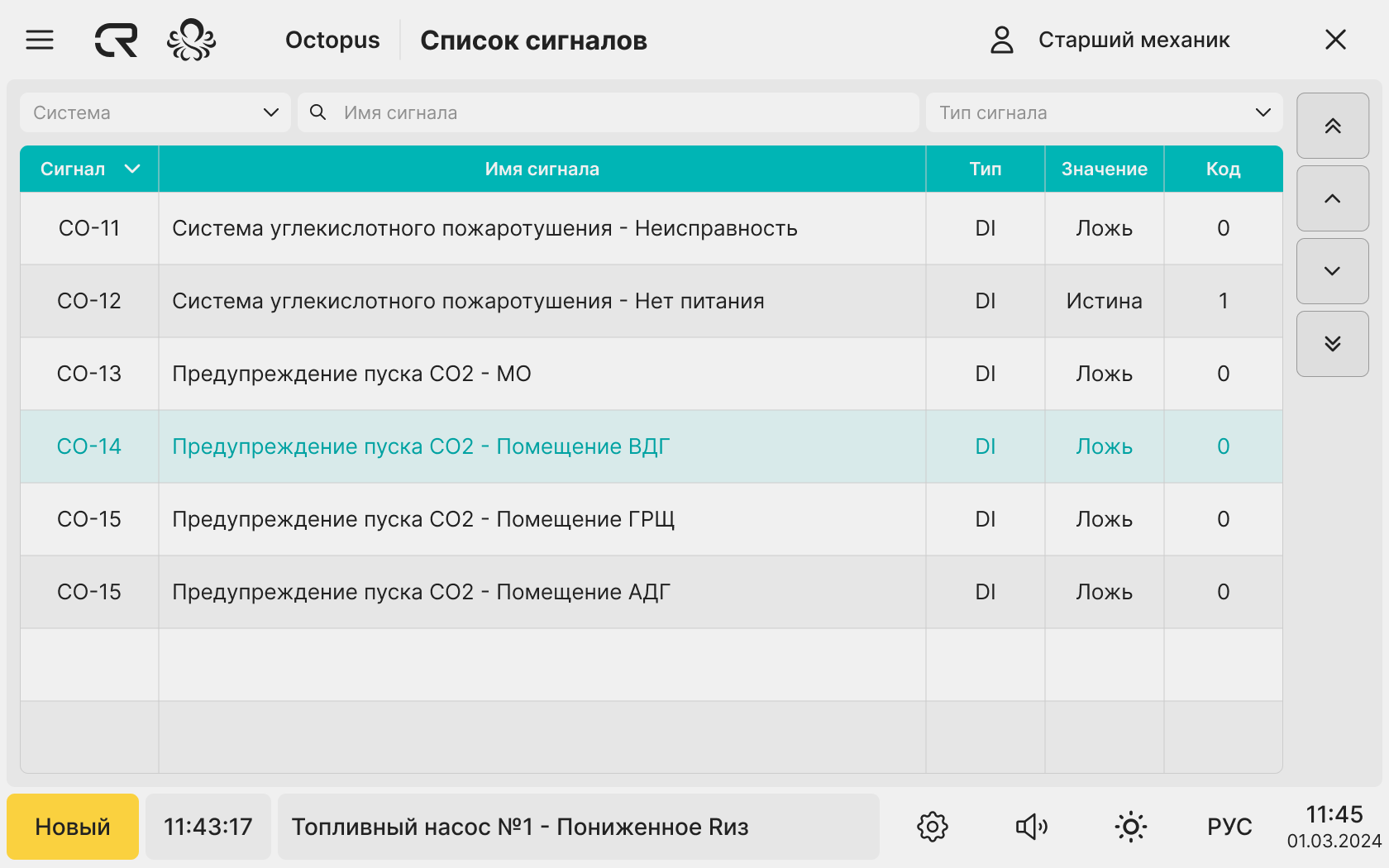Open the hamburger menu
This screenshot has width=1389, height=868.
pyautogui.click(x=40, y=40)
